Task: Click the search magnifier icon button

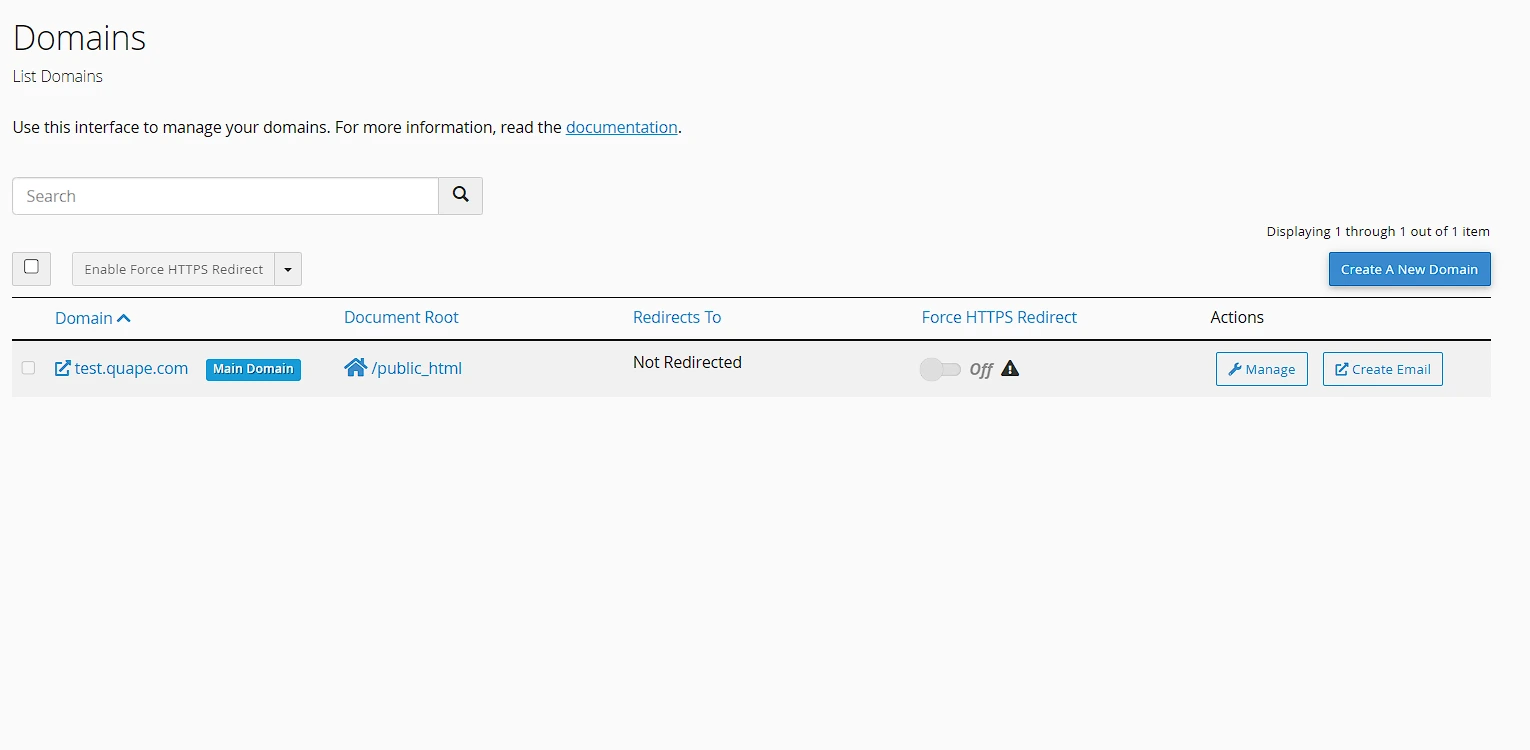Action: pyautogui.click(x=460, y=196)
